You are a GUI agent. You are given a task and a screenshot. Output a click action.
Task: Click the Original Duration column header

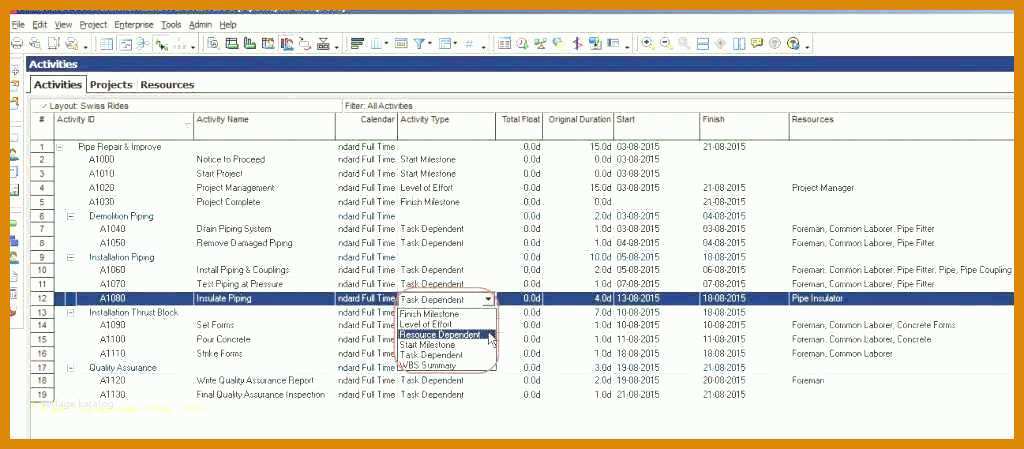(577, 126)
